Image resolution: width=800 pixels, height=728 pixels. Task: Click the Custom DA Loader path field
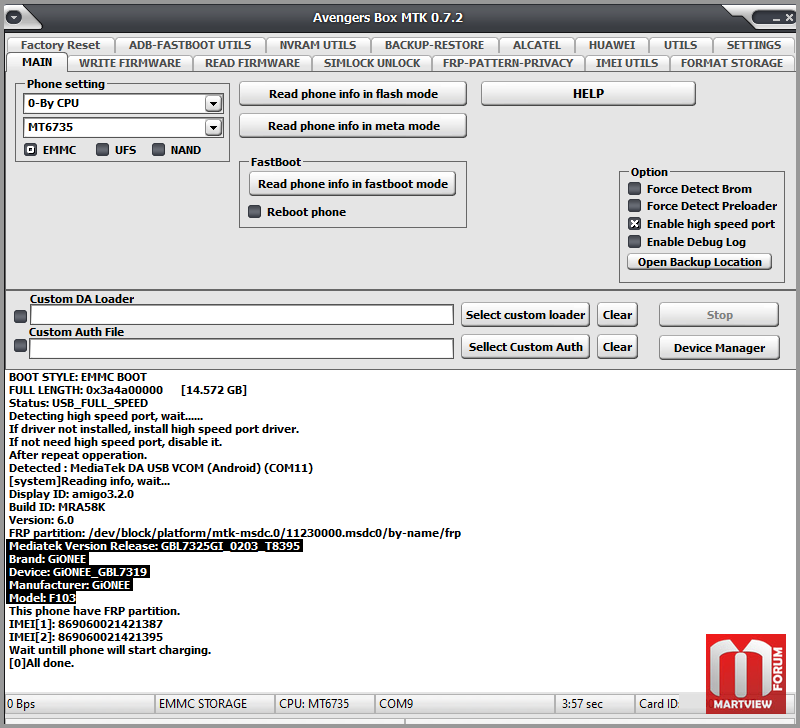click(242, 315)
